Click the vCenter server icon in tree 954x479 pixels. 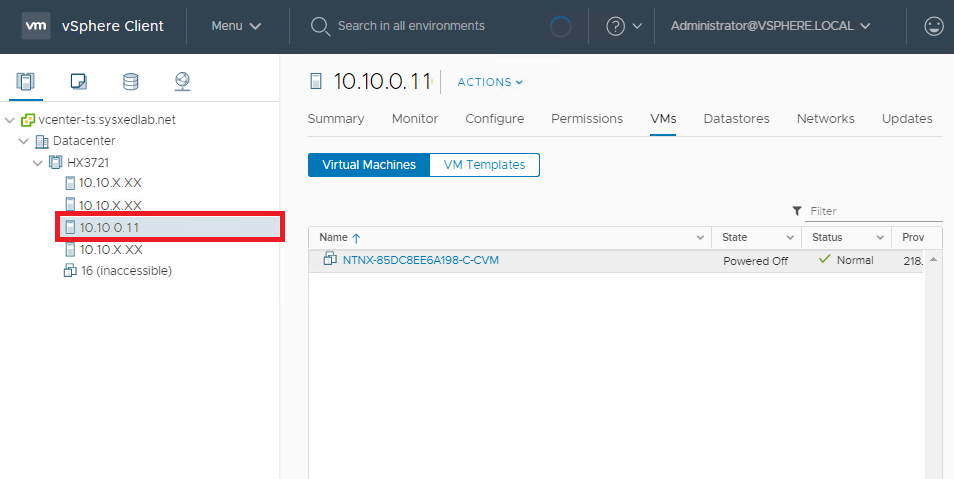click(27, 120)
